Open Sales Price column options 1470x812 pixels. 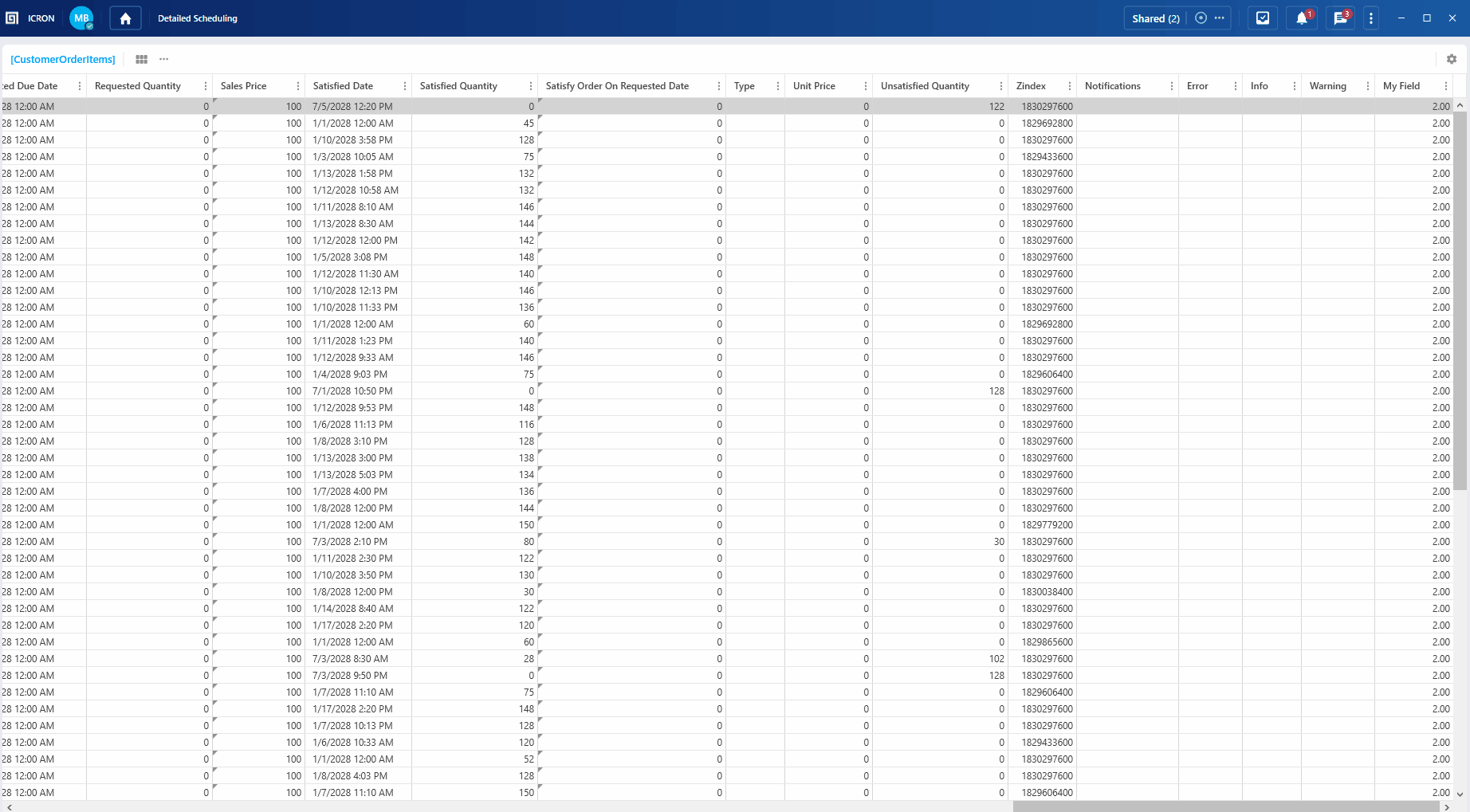[x=298, y=86]
